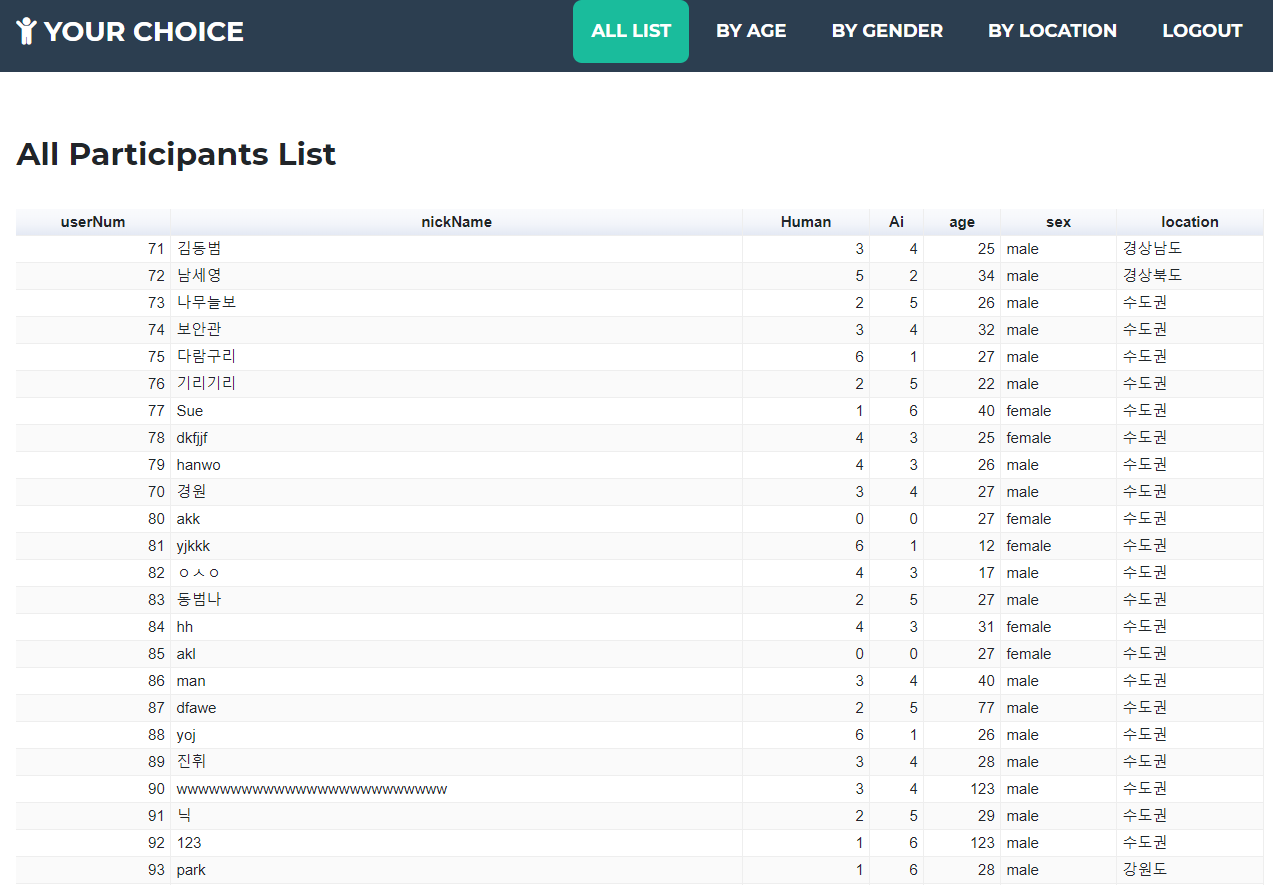Click the nickname akk
This screenshot has height=885, width=1273.
pyautogui.click(x=188, y=519)
